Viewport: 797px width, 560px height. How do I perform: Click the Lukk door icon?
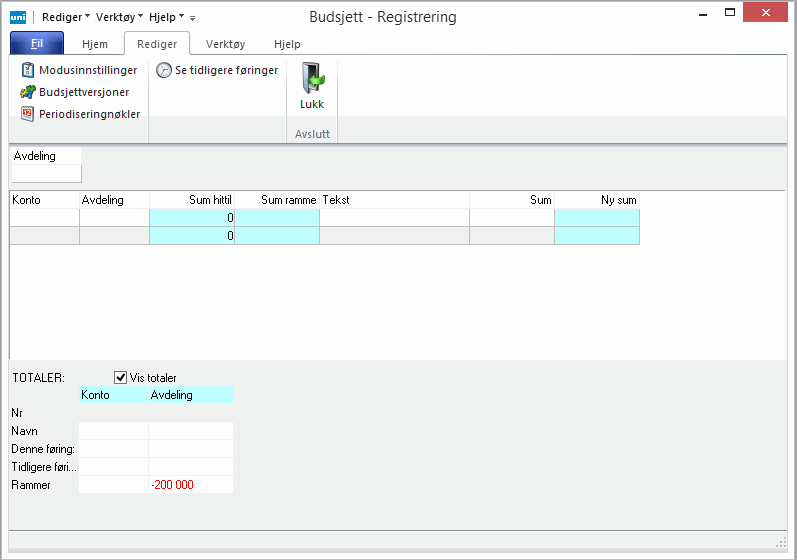pyautogui.click(x=312, y=79)
